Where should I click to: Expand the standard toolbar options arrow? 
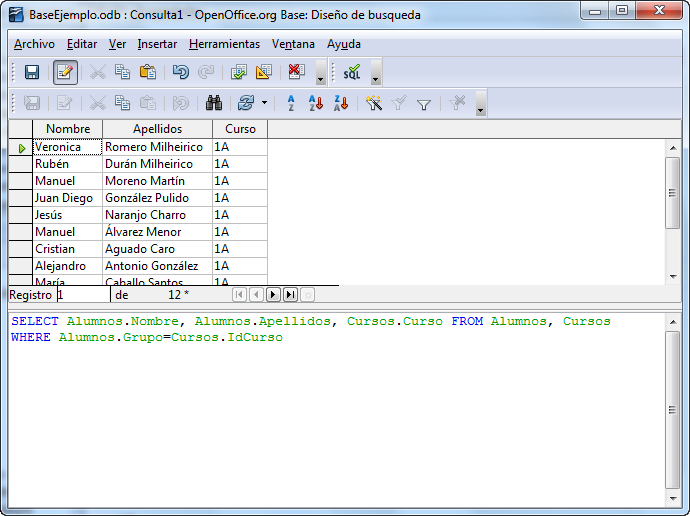tap(320, 72)
